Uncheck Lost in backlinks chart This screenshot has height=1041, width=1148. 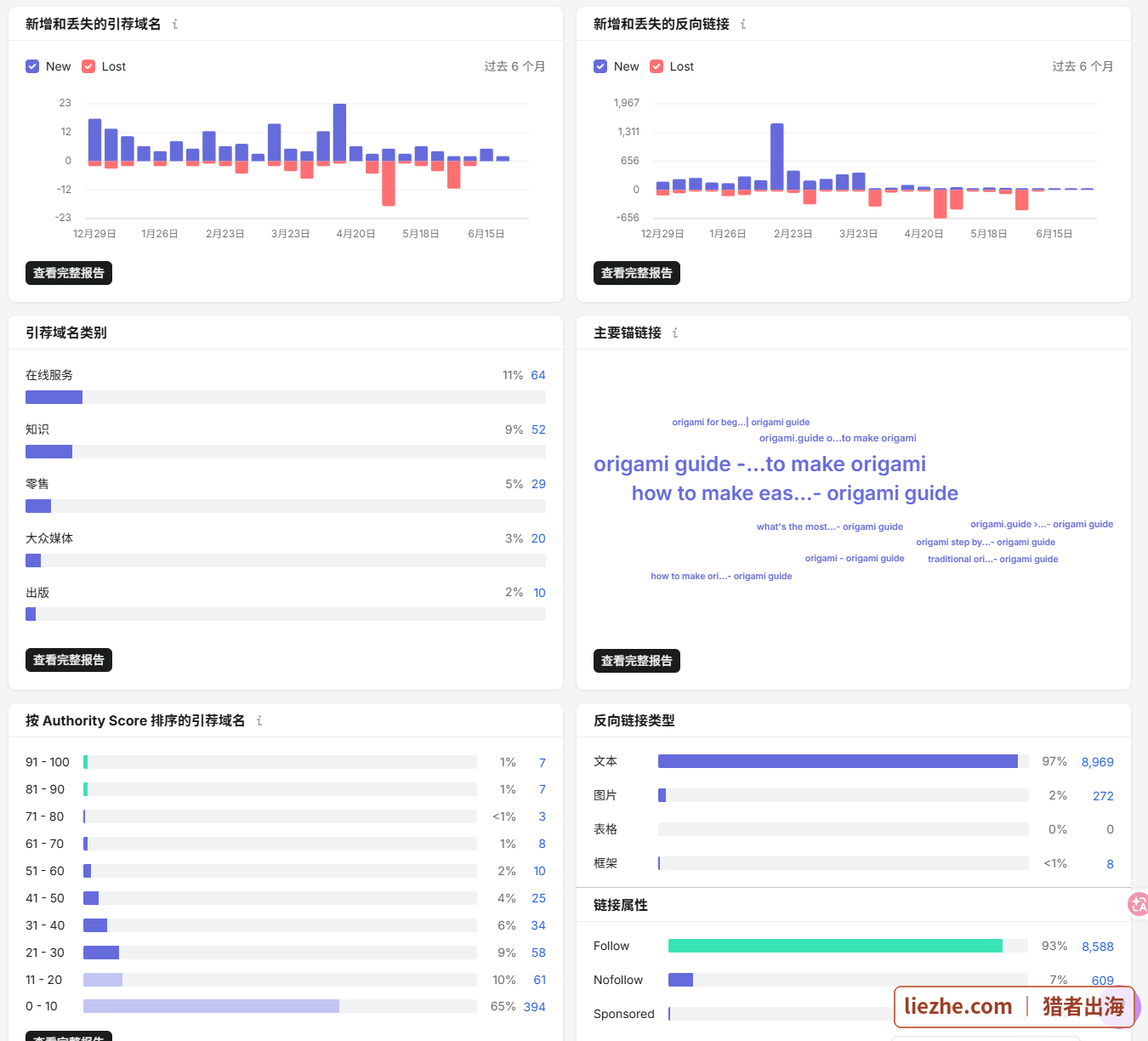pyautogui.click(x=656, y=66)
